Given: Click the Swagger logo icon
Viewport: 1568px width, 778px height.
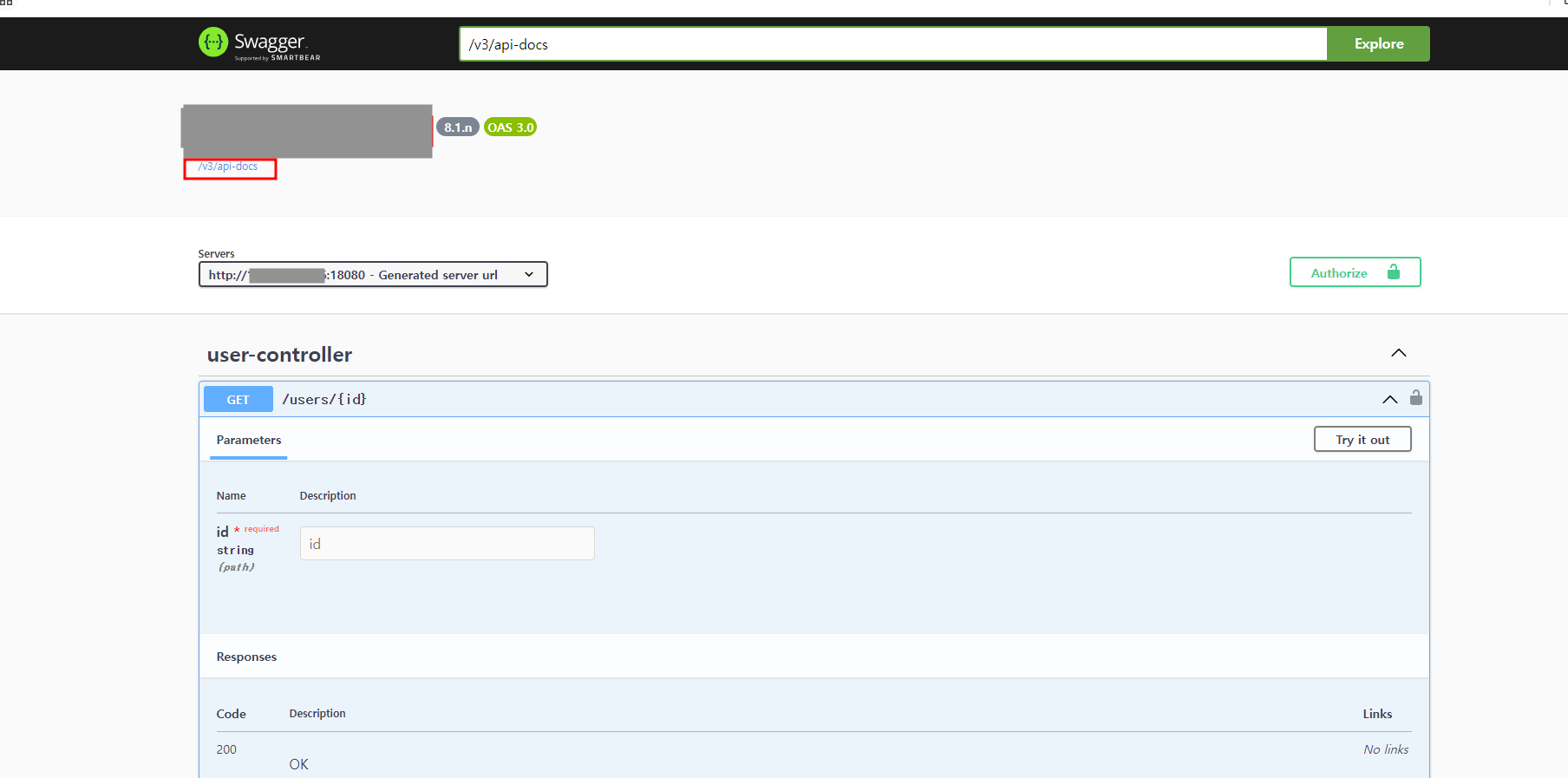Looking at the screenshot, I should (213, 42).
